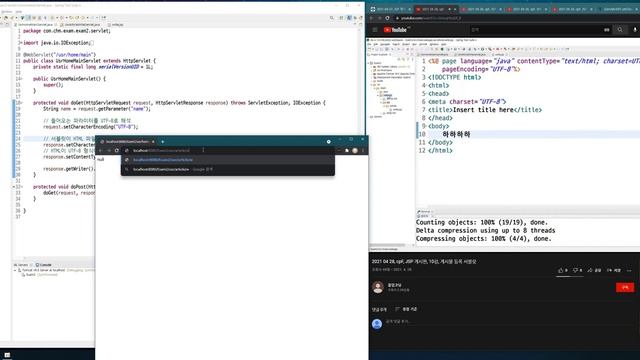Click the '하하하하' text in JSP editor
The height and width of the screenshot is (360, 640).
coord(456,134)
